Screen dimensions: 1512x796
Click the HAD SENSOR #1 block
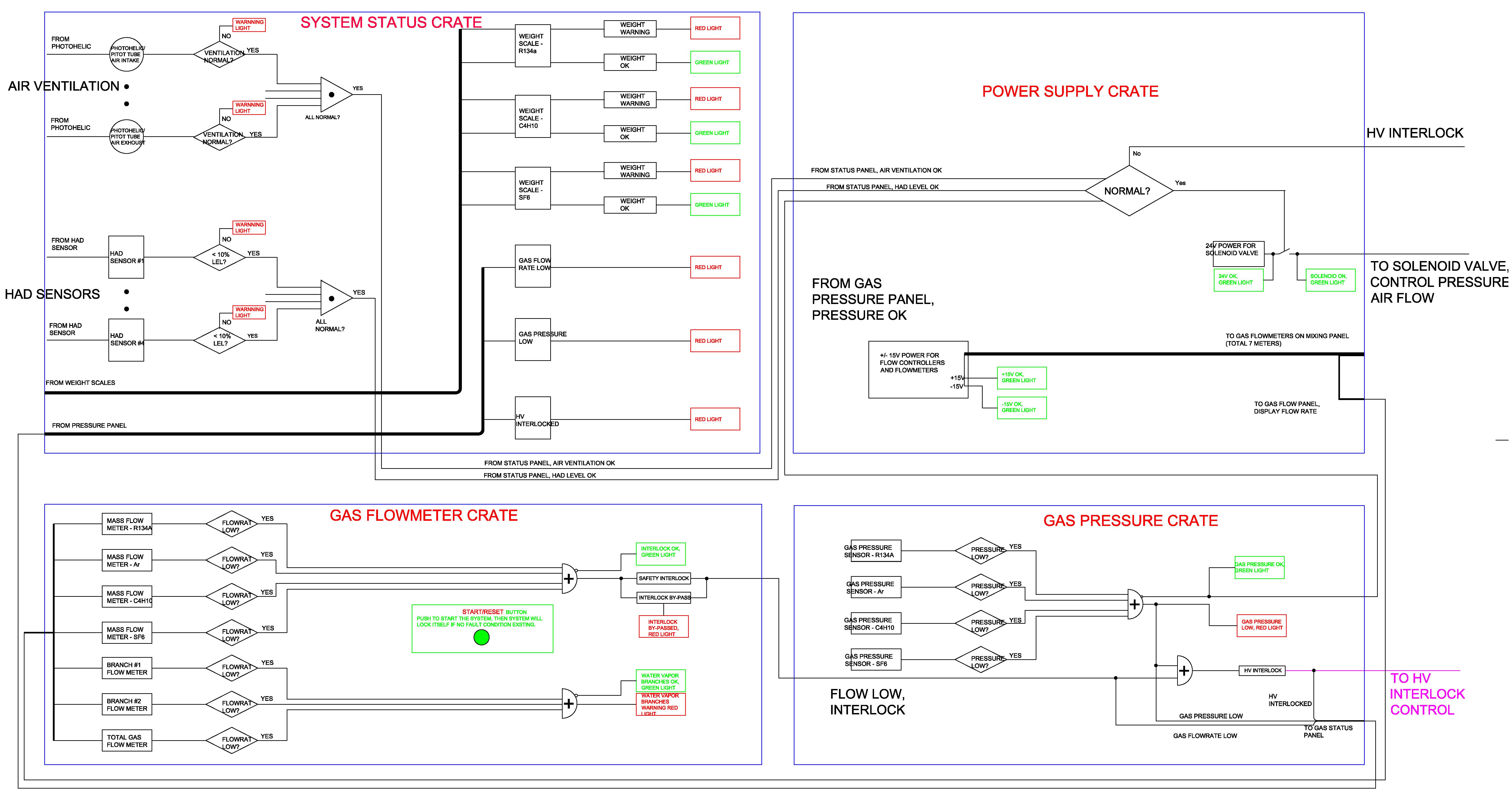point(126,257)
